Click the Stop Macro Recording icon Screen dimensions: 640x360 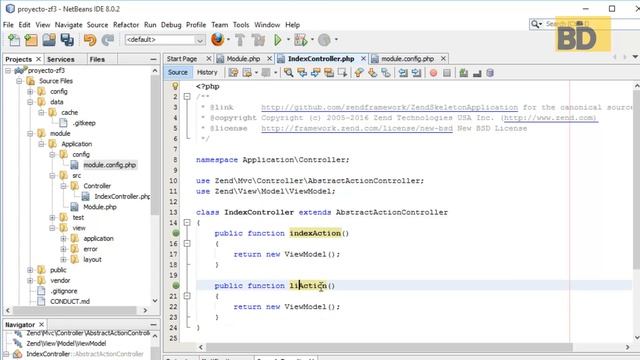pyautogui.click(x=447, y=73)
